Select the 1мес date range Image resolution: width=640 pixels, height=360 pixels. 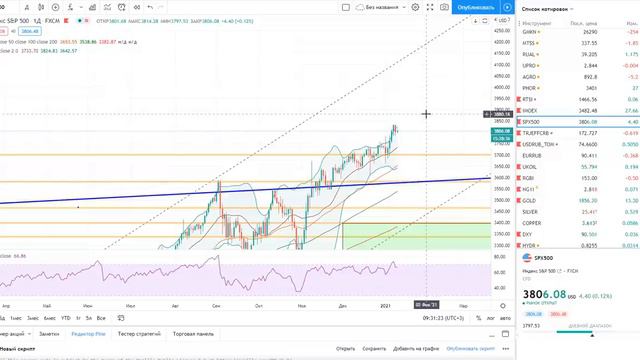tap(16, 318)
